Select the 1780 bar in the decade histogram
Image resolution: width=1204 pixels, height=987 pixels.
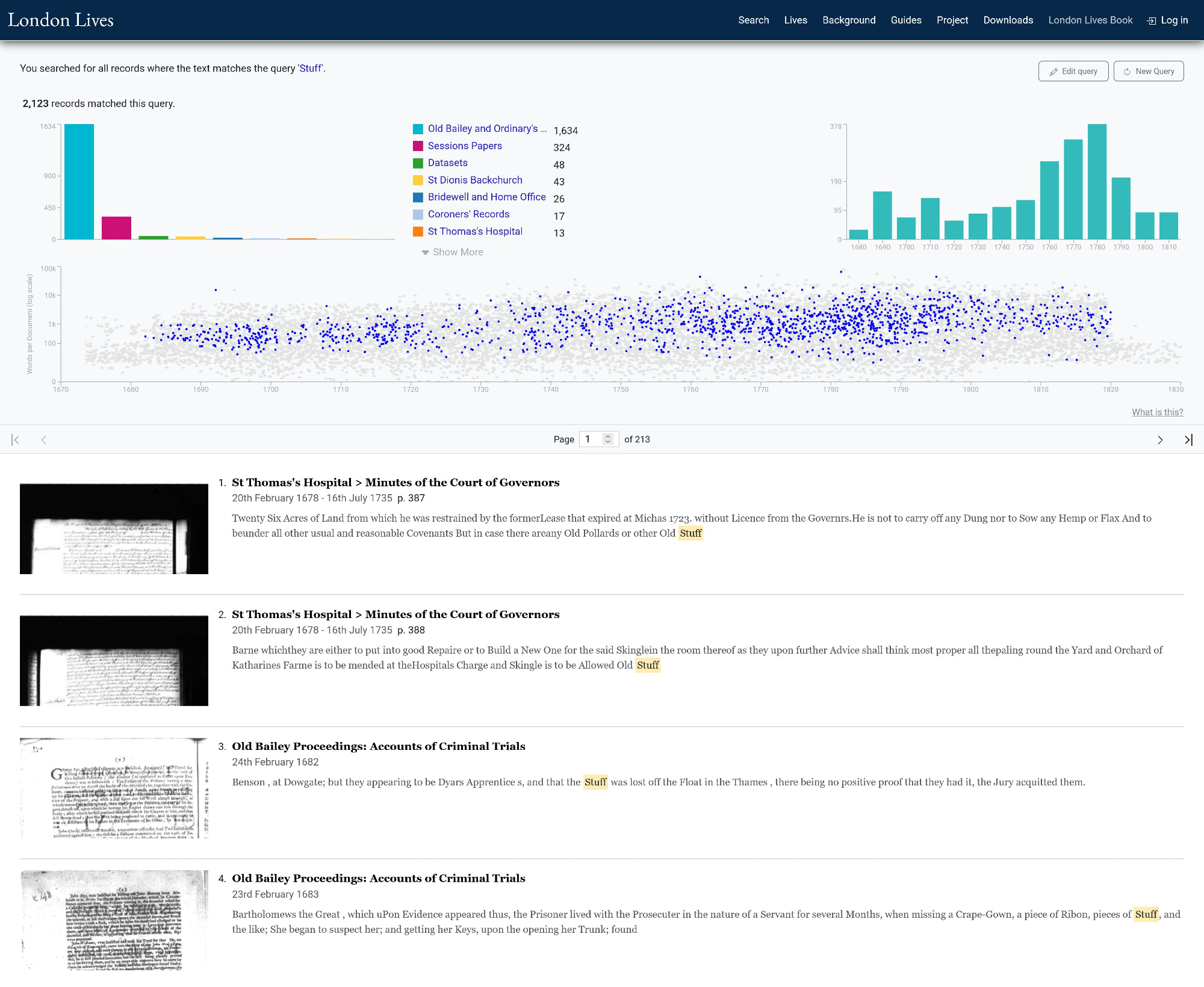coord(1097,182)
